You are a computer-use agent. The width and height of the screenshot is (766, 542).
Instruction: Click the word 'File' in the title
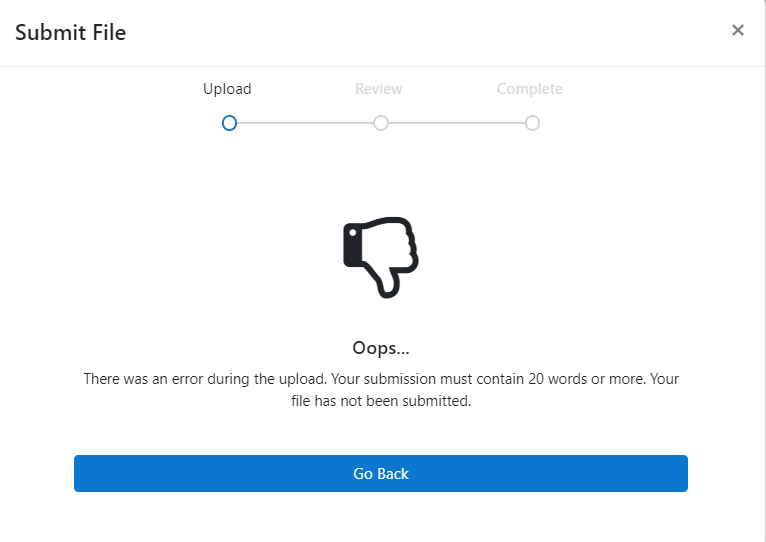(109, 33)
